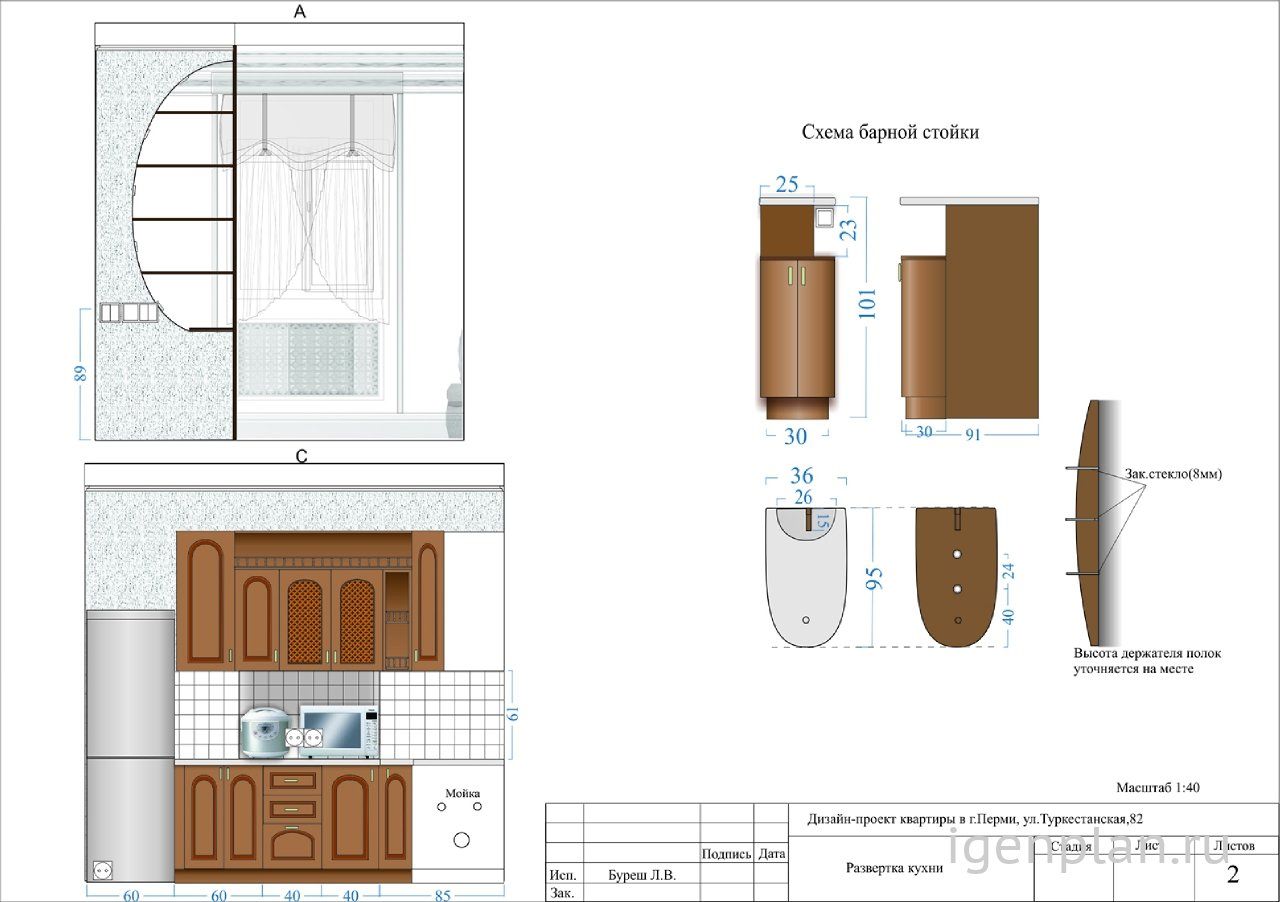This screenshot has width=1280, height=902.
Task: Click the 'Развертка кухни' title block cell
Action: click(894, 868)
